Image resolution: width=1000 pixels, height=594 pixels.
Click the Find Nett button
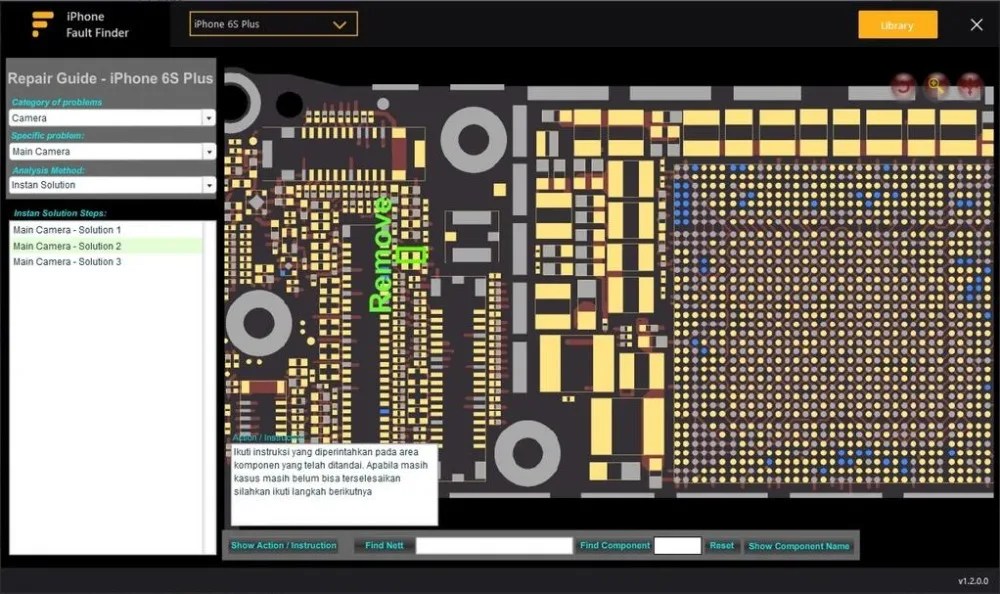tap(384, 546)
